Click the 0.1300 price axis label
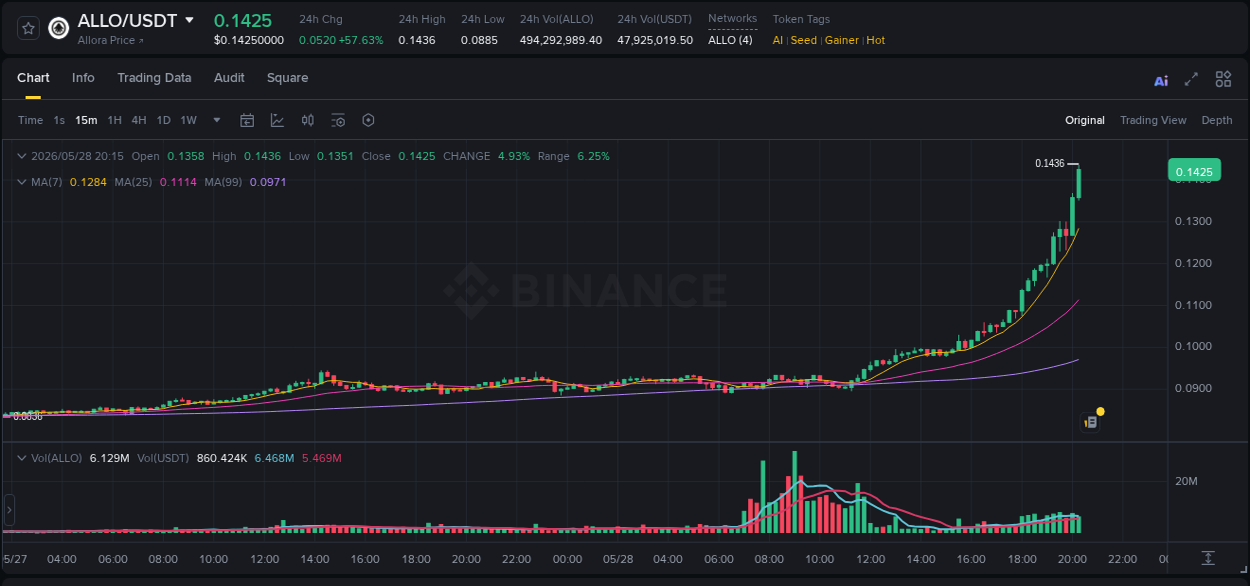This screenshot has height=586, width=1250. [1193, 221]
